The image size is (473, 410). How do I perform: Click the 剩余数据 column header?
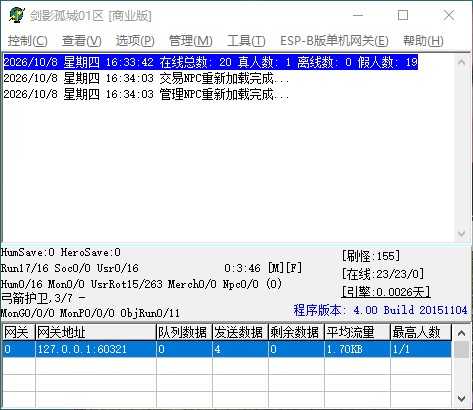click(x=296, y=332)
